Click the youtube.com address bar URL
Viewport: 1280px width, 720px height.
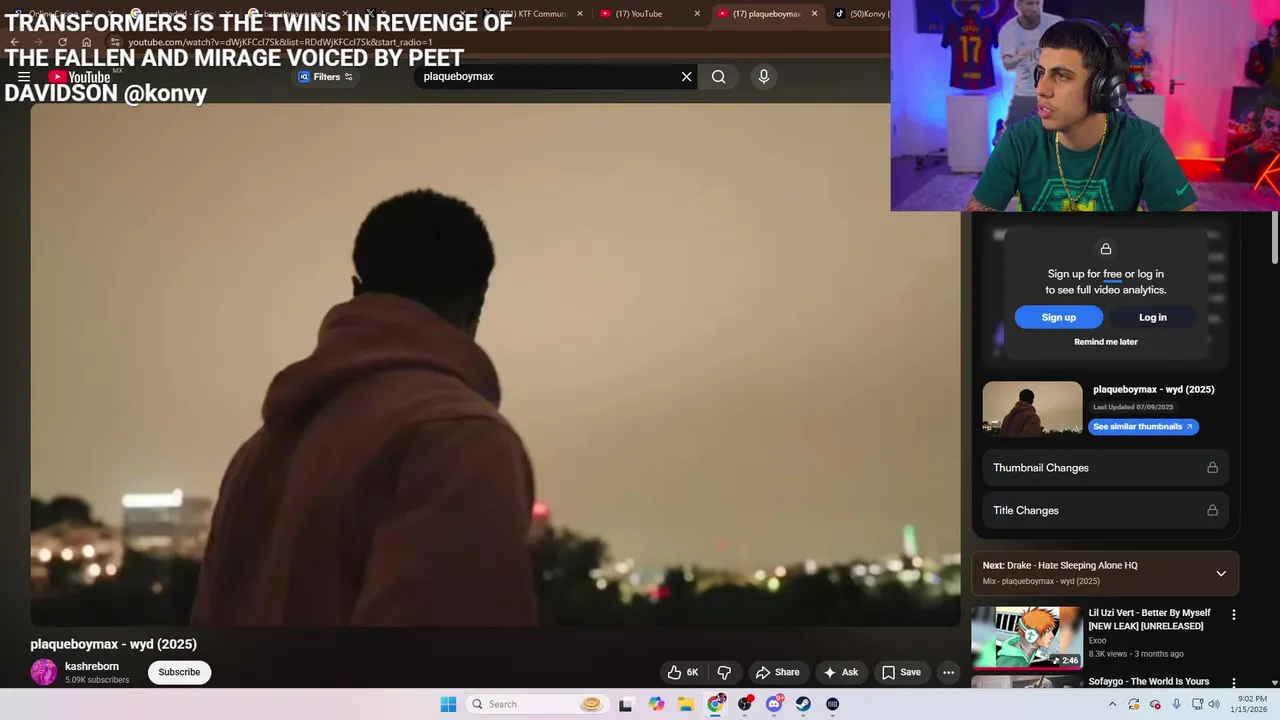pos(280,42)
